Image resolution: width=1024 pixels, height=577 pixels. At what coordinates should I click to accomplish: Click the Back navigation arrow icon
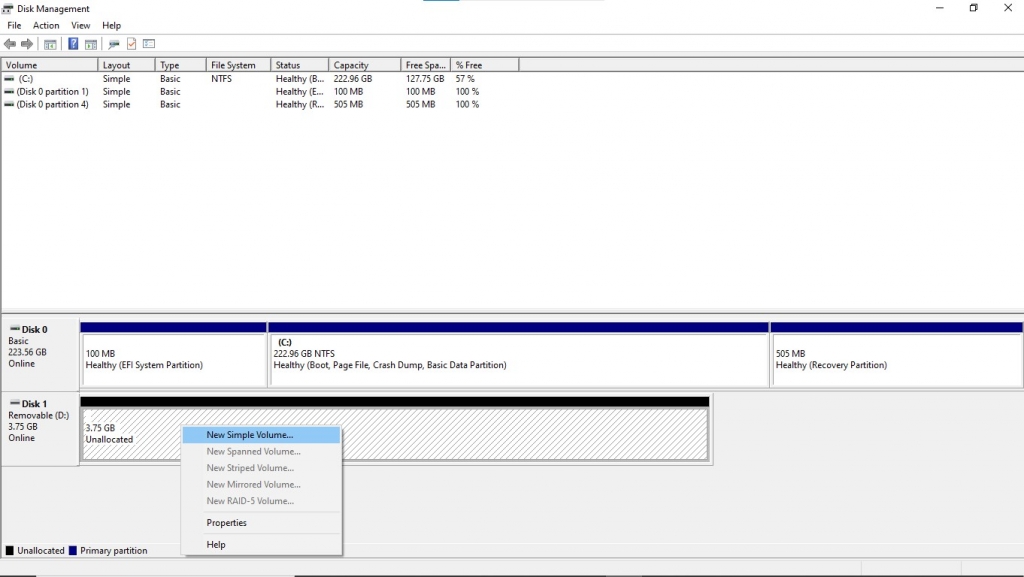(10, 43)
